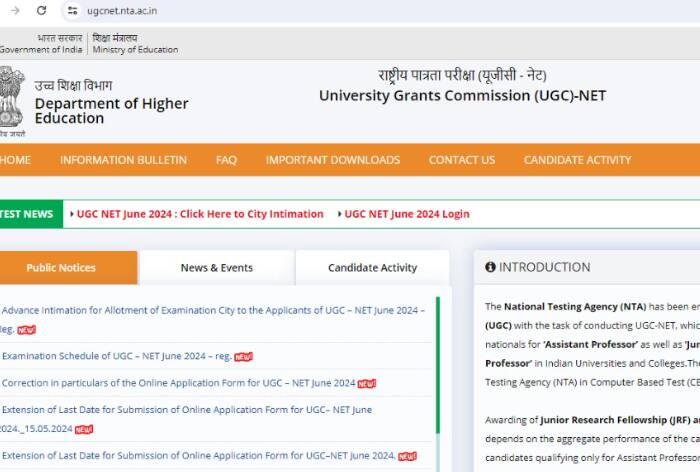Image resolution: width=700 pixels, height=472 pixels.
Task: Click the Government of India text
Action: tap(41, 50)
